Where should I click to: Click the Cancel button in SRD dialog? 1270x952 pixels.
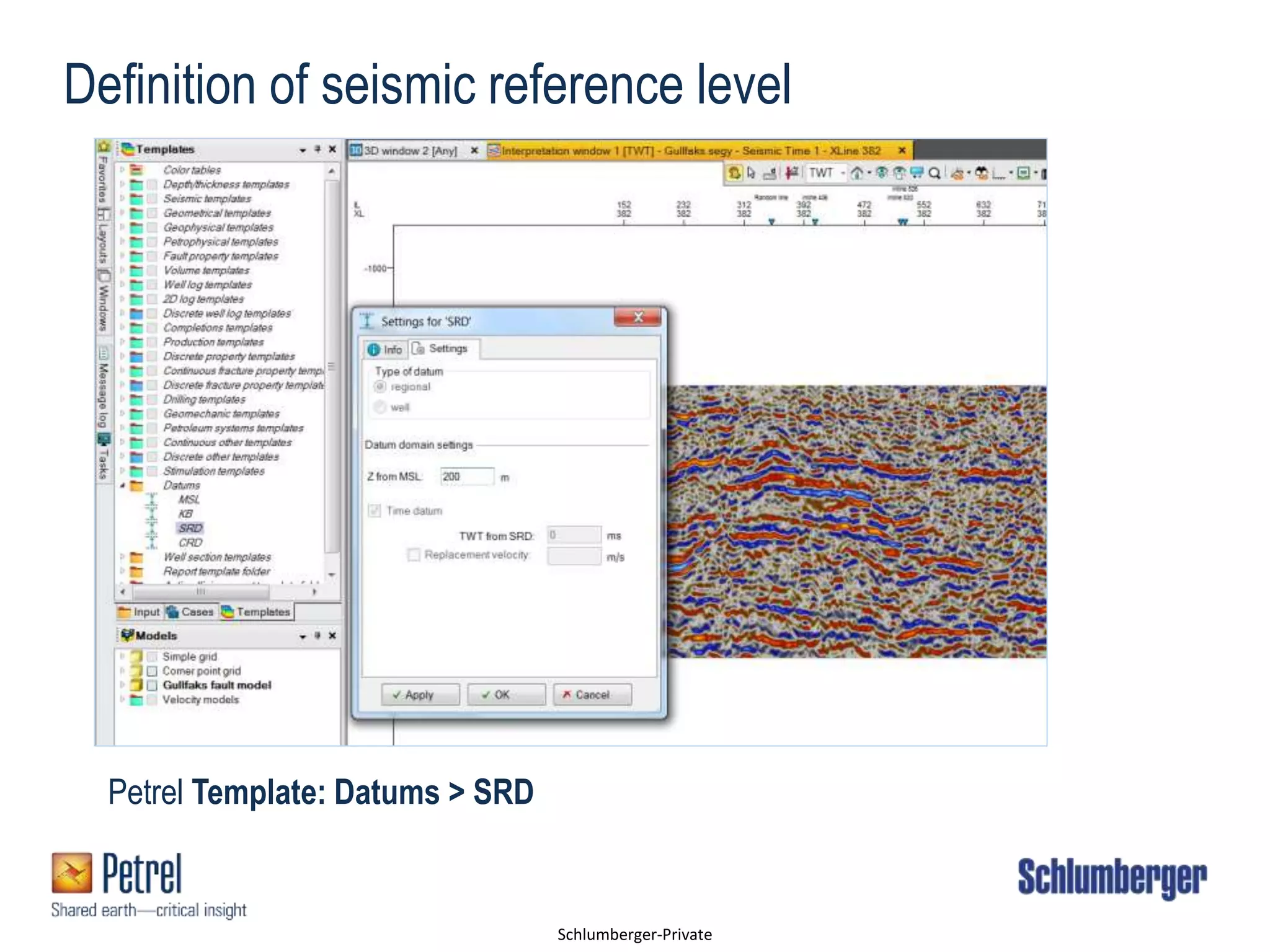coord(592,695)
